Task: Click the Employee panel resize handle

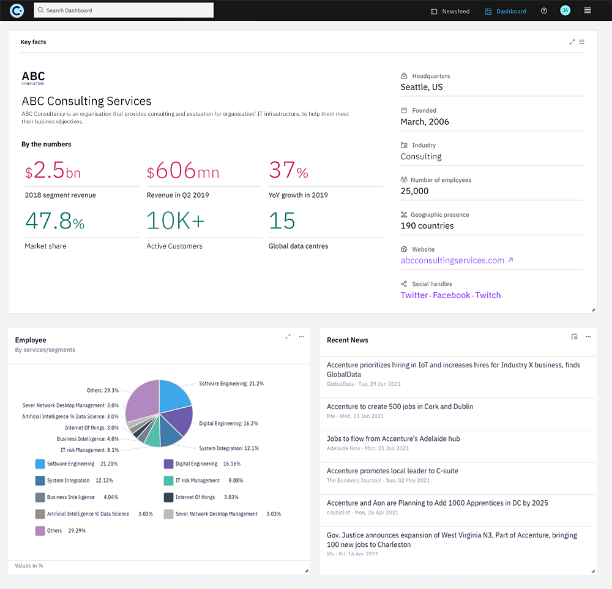Action: click(x=306, y=571)
